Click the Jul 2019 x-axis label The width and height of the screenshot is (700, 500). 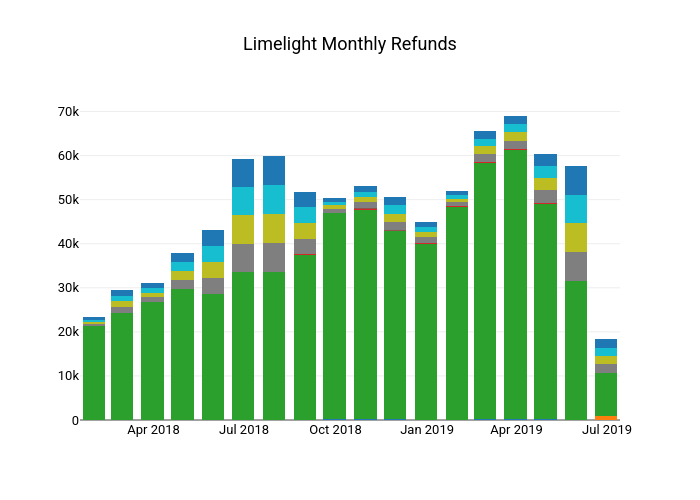[x=607, y=430]
